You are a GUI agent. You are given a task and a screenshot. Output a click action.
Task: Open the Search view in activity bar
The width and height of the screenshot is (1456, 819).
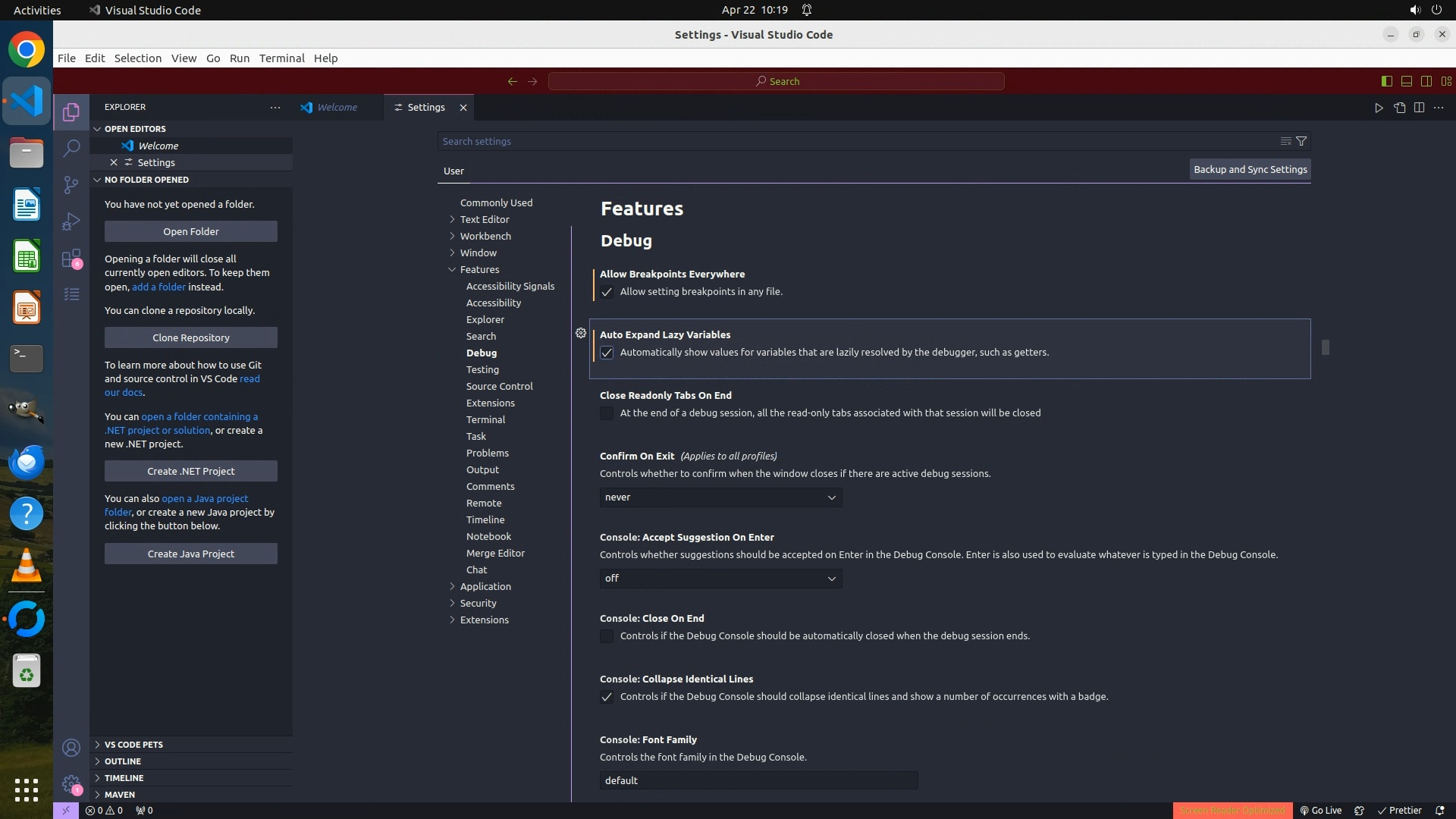tap(71, 148)
